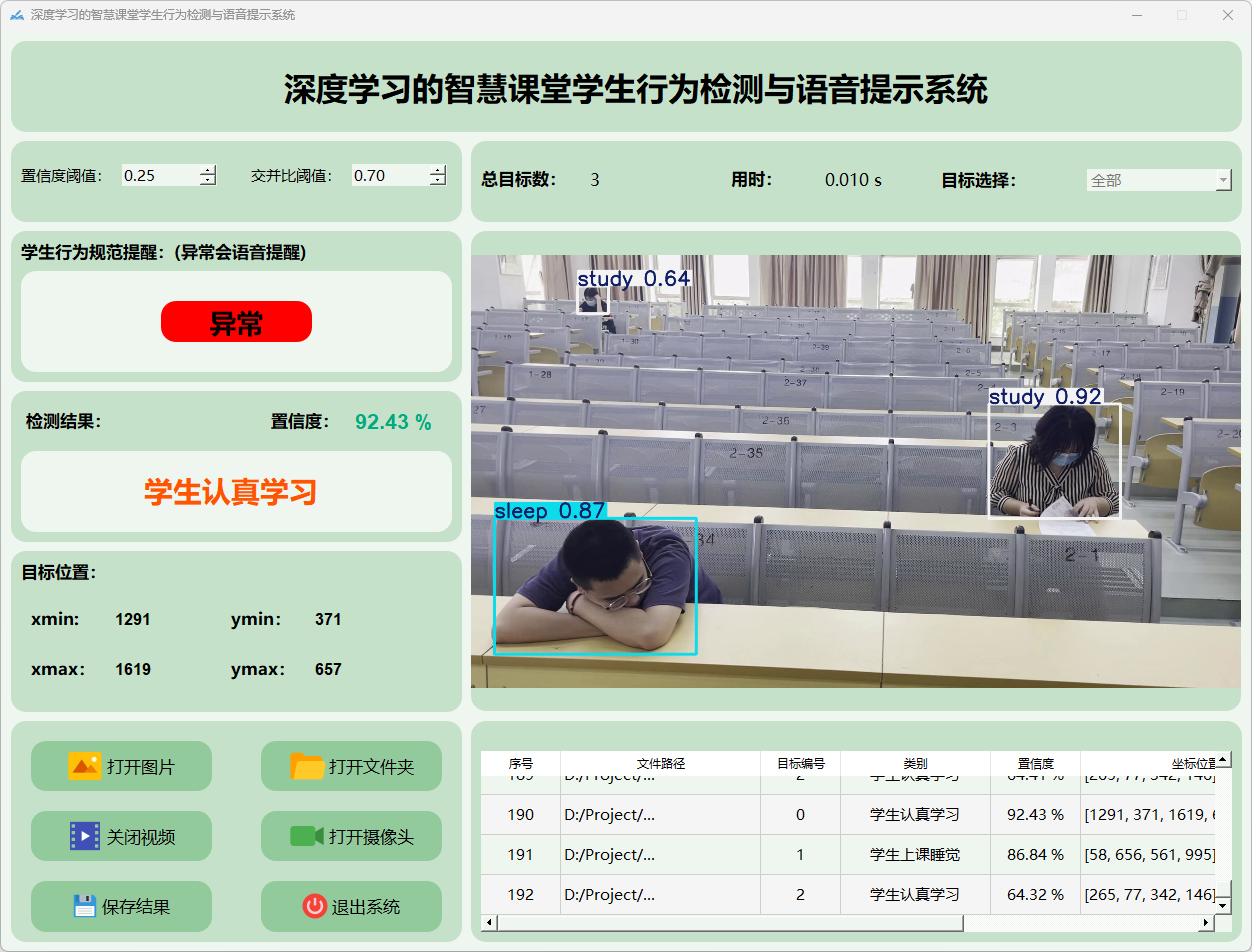
Task: Click the film strip close video icon
Action: 85,836
